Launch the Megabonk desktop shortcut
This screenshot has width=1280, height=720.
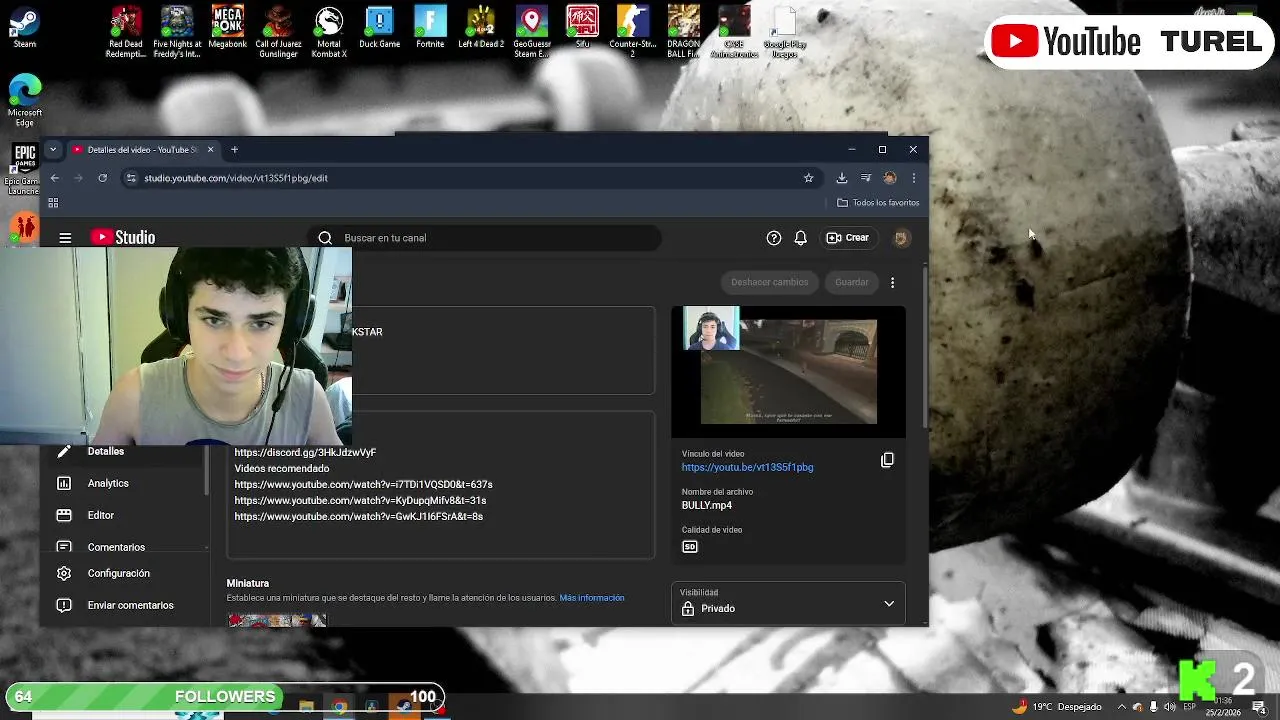[x=228, y=27]
